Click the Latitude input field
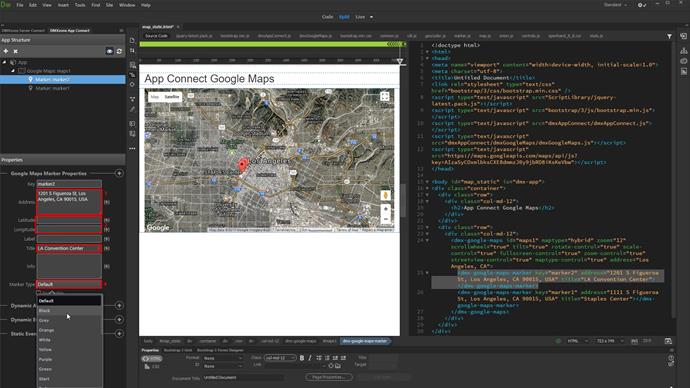This screenshot has width=690, height=388. [x=69, y=220]
